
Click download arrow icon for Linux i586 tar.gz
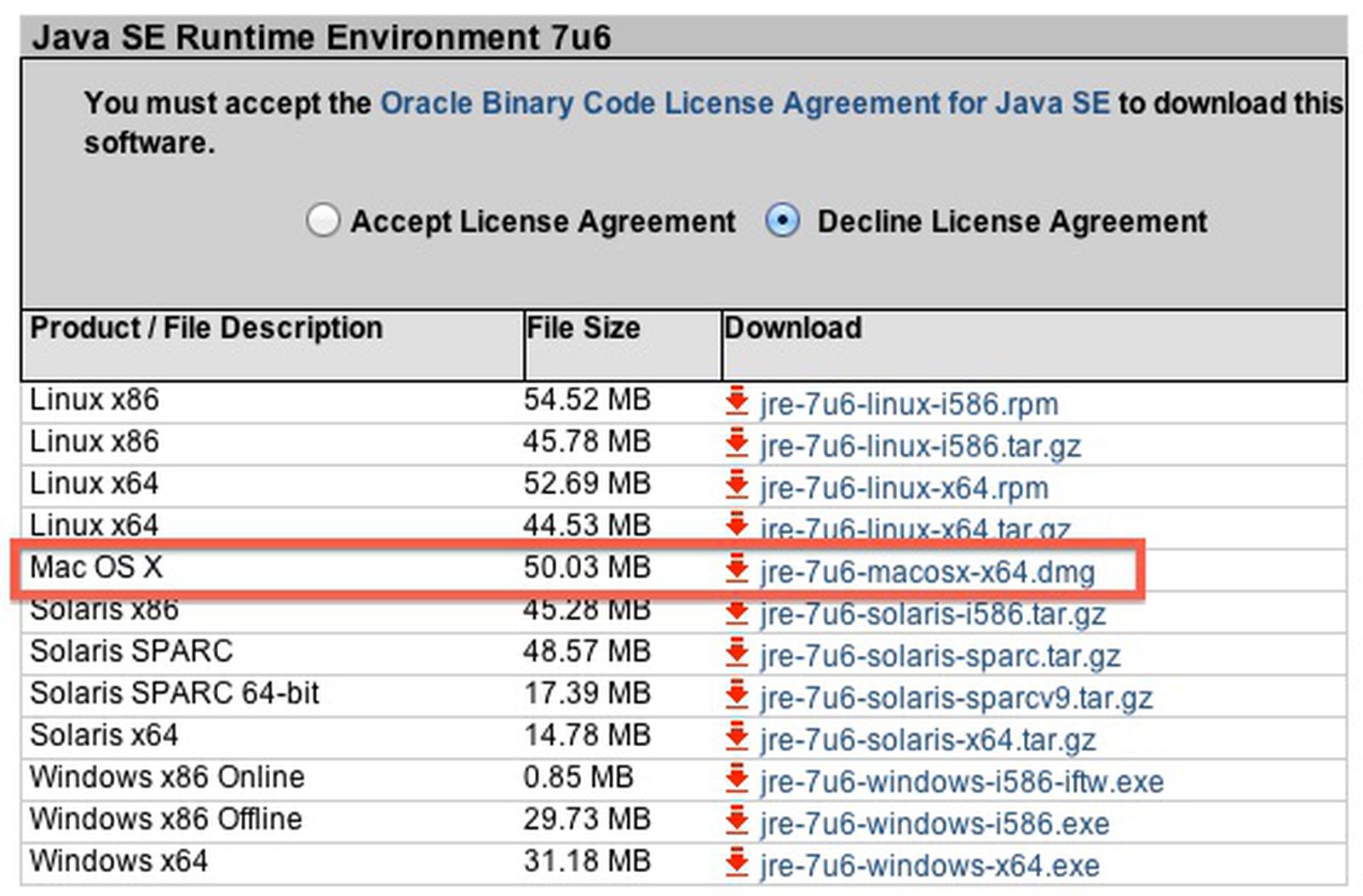click(x=737, y=444)
